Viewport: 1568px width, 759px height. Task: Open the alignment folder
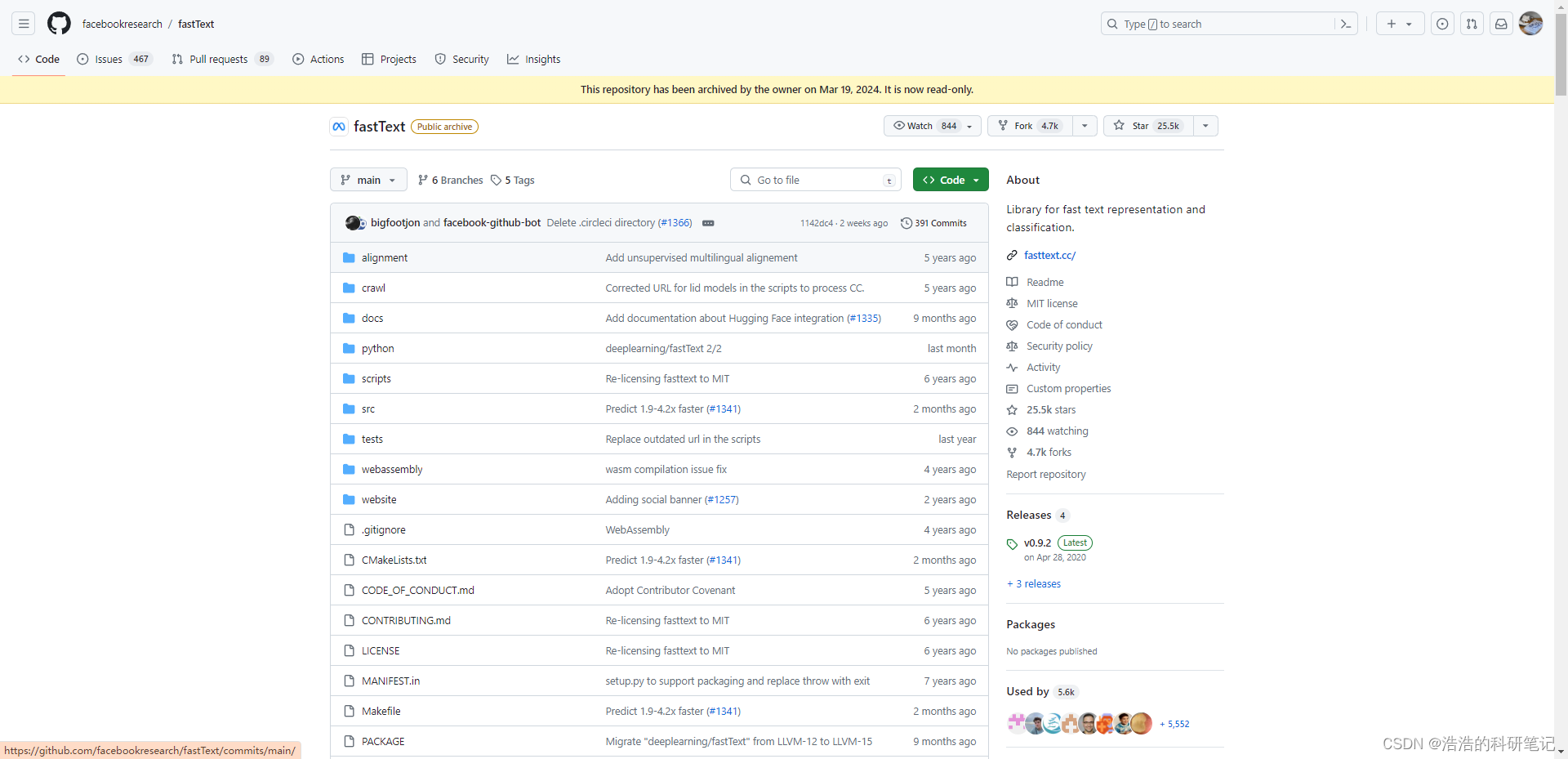[385, 257]
